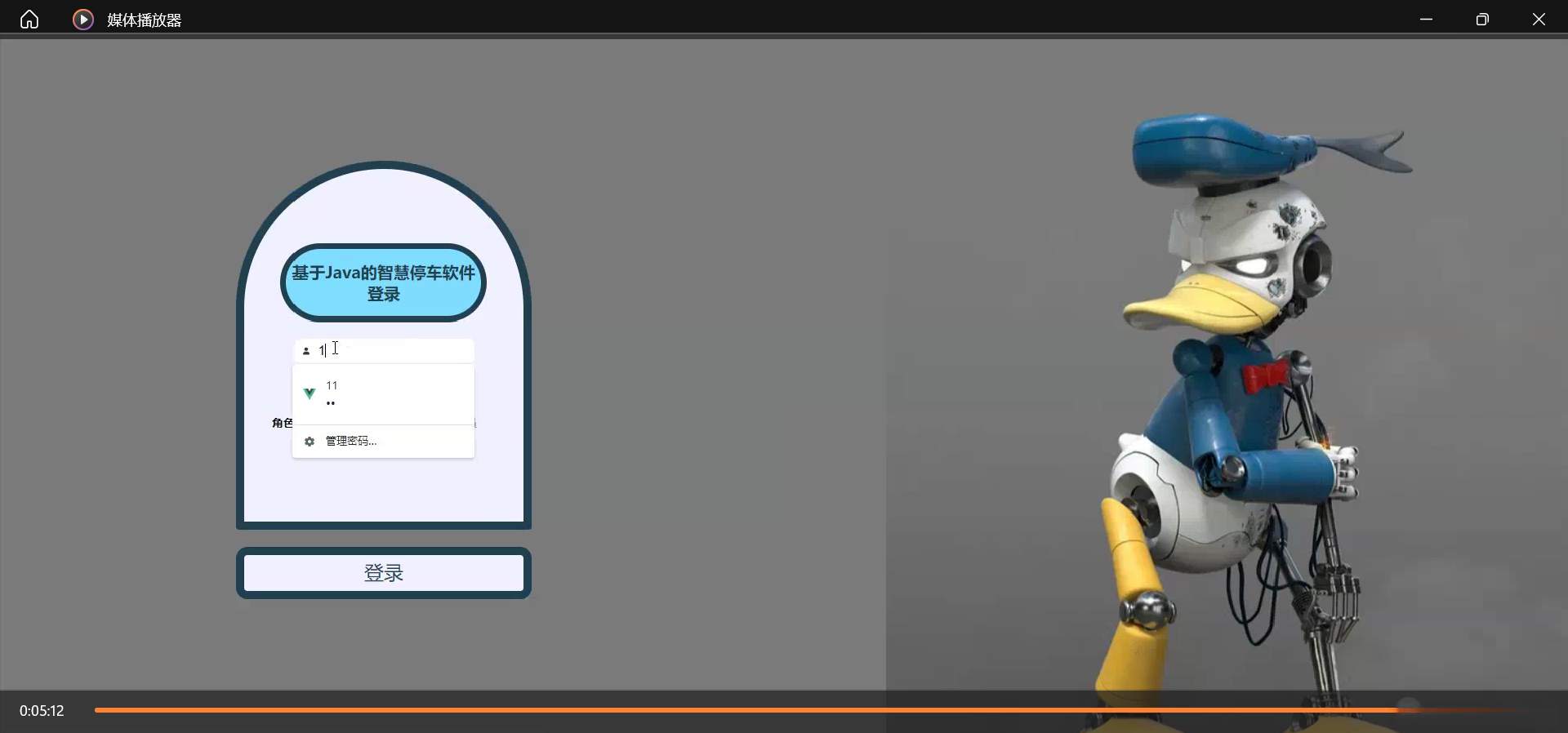Screen dimensions: 1568x733
Task: Focus the username input field
Action: pos(383,351)
